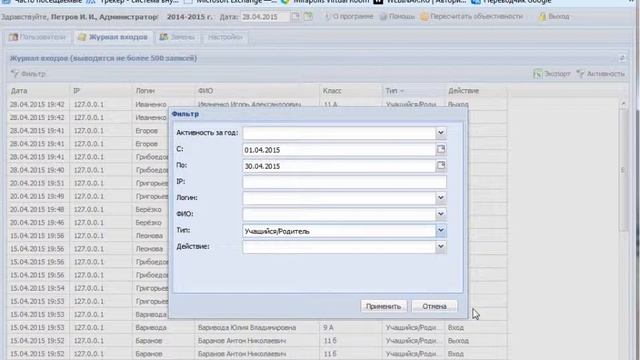Sort by the Логин column header
The width and height of the screenshot is (640, 360).
point(164,91)
